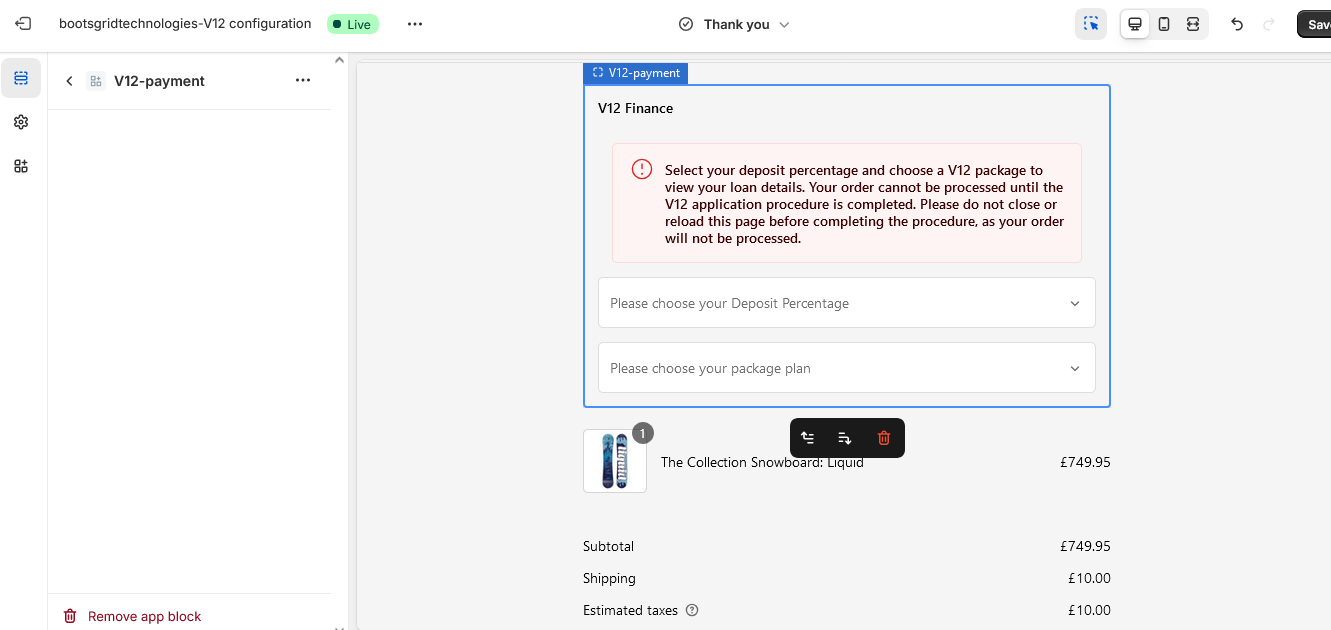Move the V12-payment block down
The width and height of the screenshot is (1331, 630).
tap(845, 438)
